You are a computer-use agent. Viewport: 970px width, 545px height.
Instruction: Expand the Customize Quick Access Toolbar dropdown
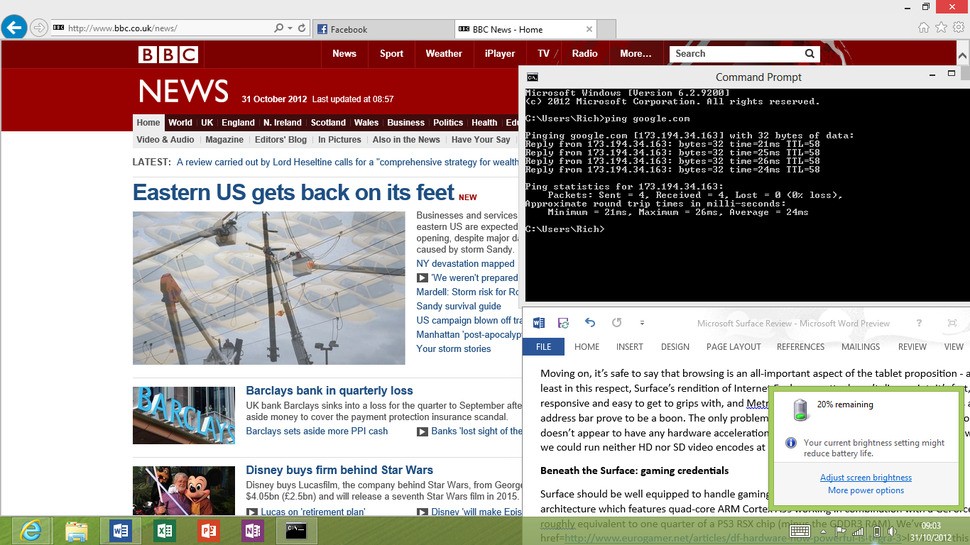(641, 323)
